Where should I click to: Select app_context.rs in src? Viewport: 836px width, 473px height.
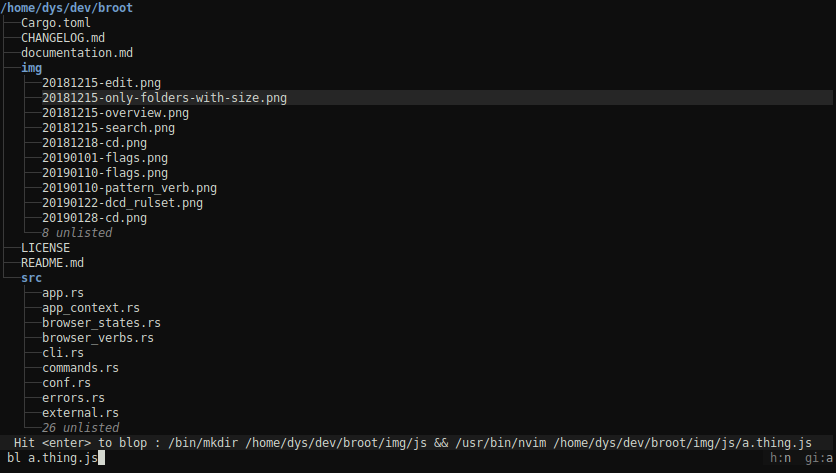coord(91,308)
